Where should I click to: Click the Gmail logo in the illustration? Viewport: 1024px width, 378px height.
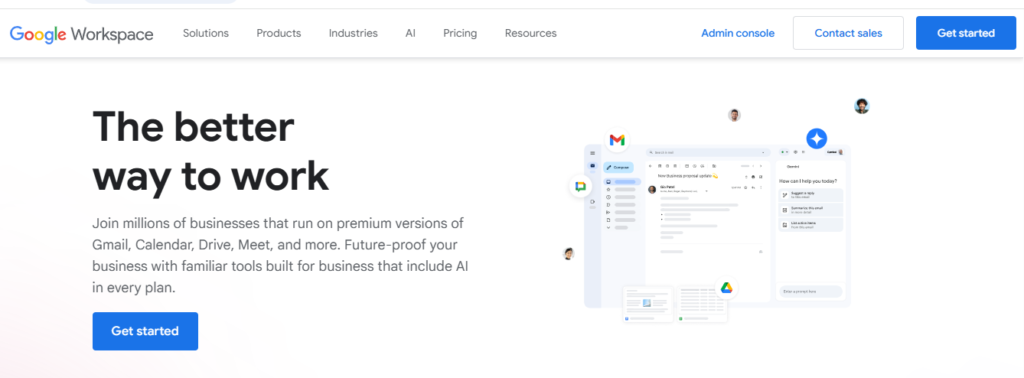[617, 140]
